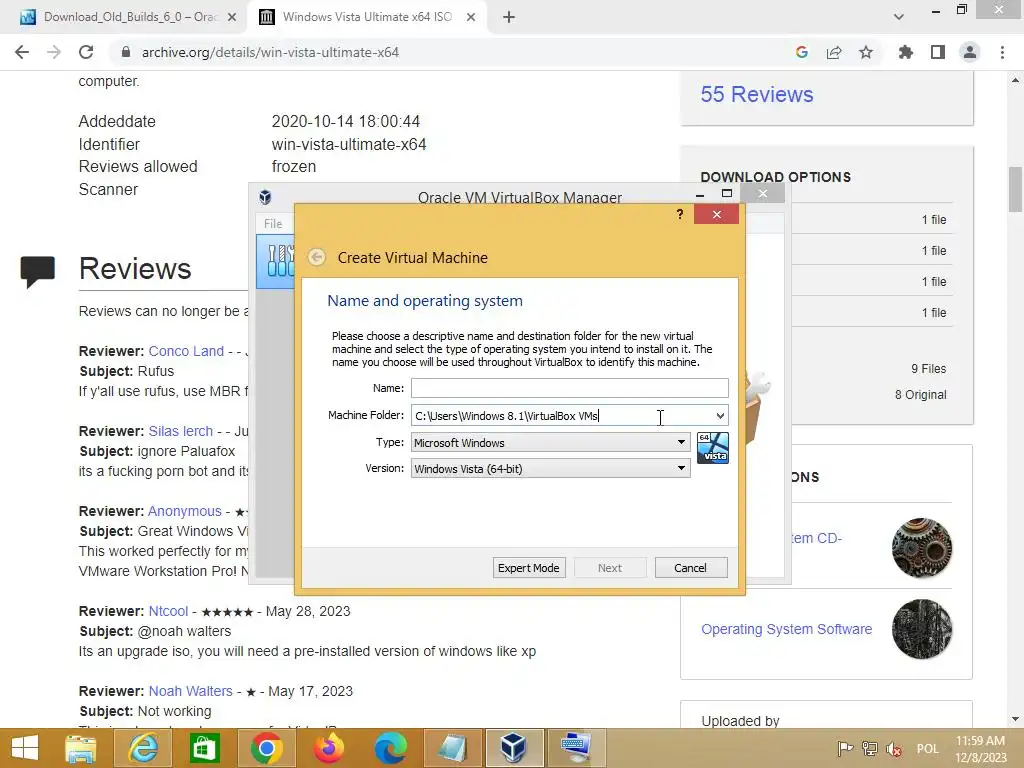
Task: Close the Windows Vista Ultimate tab
Action: tap(471, 18)
